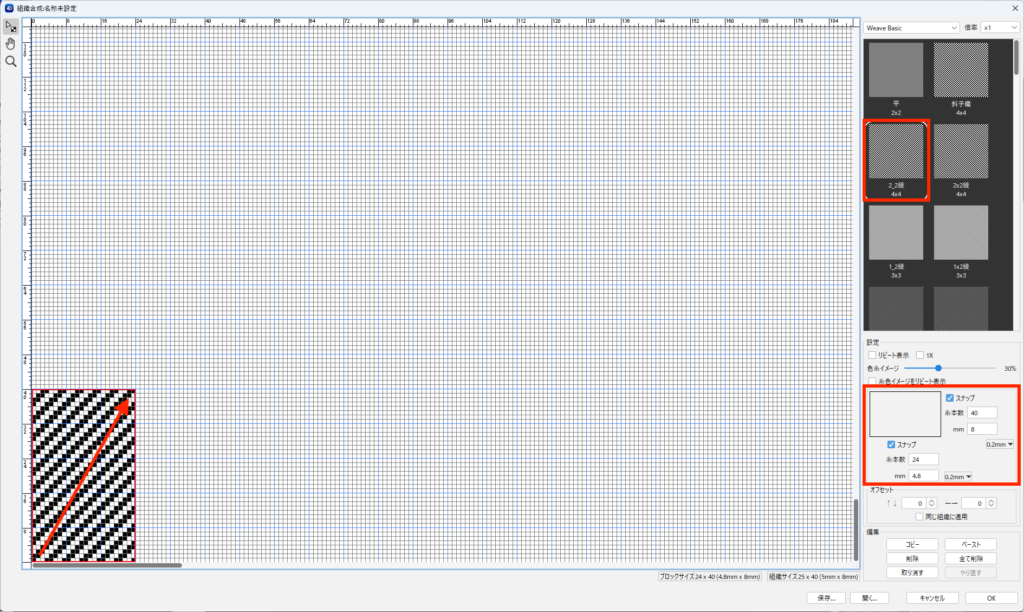Viewport: 1024px width, 612px height.
Task: Click the horizontal offset value field
Action: (973, 503)
